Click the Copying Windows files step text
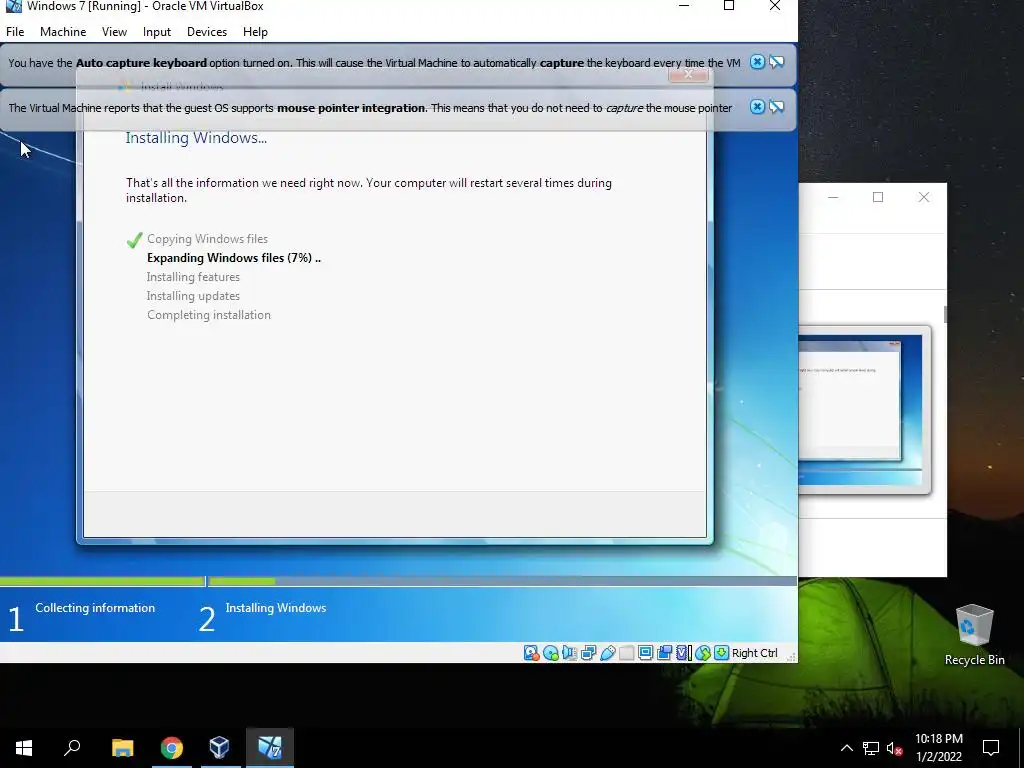Image resolution: width=1024 pixels, height=768 pixels. coord(207,239)
